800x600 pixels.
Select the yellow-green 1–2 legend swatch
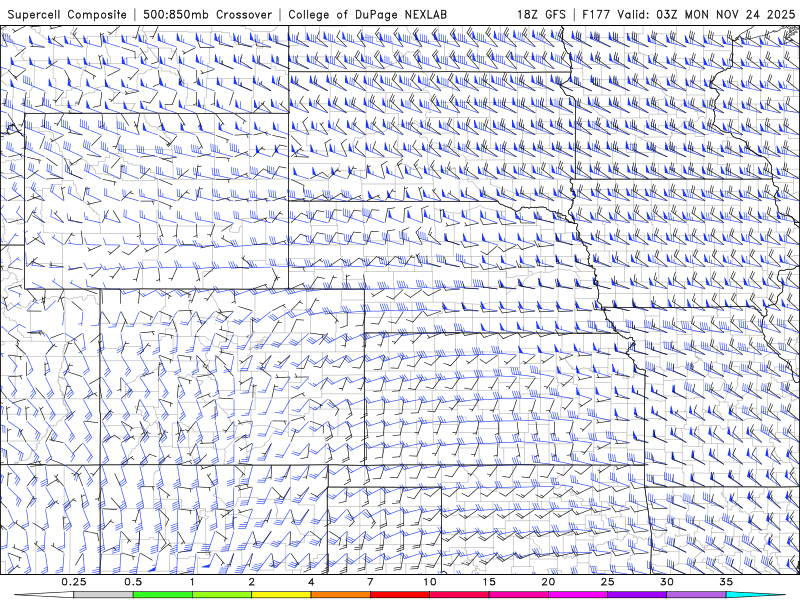[222, 595]
